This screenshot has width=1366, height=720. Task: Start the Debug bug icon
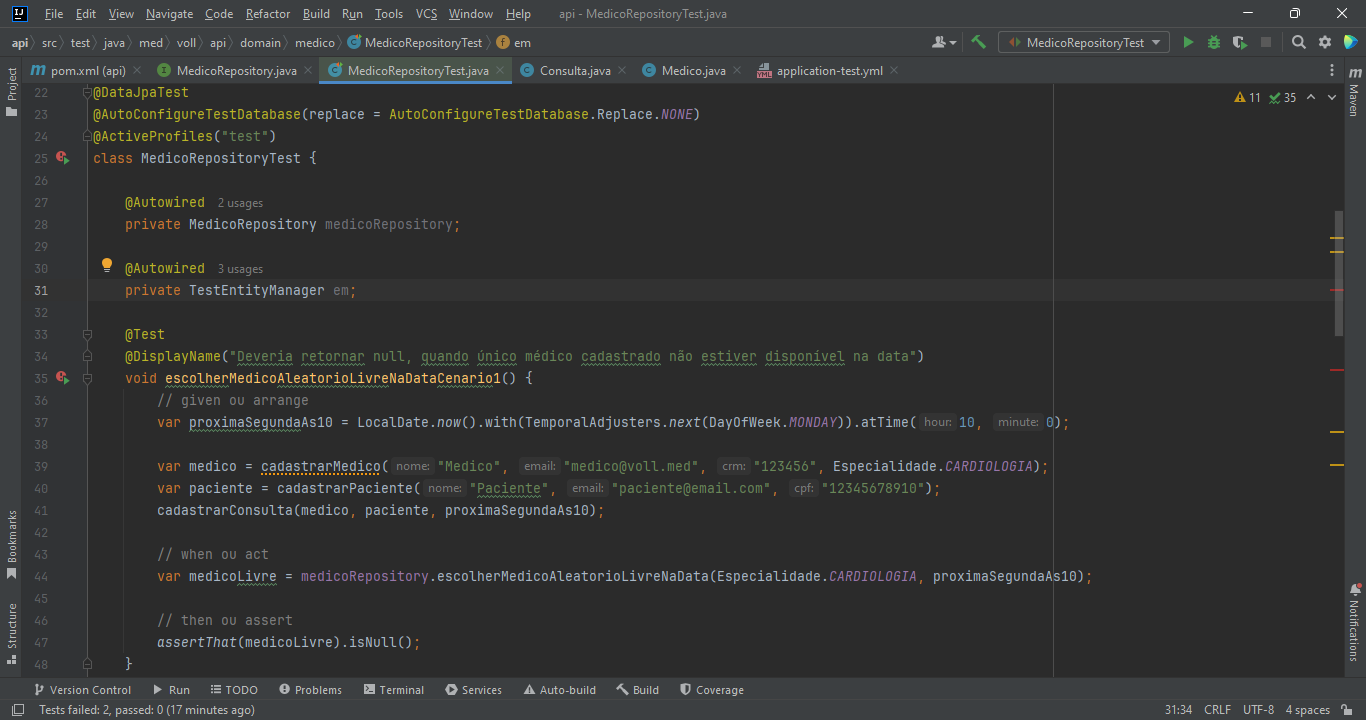(1214, 42)
